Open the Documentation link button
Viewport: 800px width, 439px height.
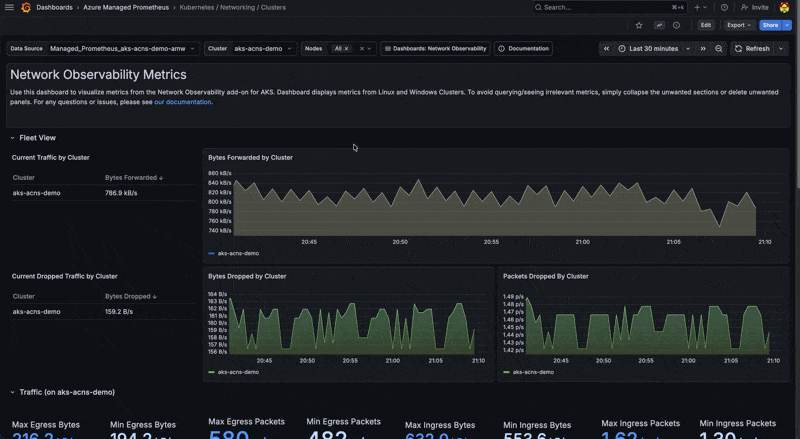click(523, 48)
